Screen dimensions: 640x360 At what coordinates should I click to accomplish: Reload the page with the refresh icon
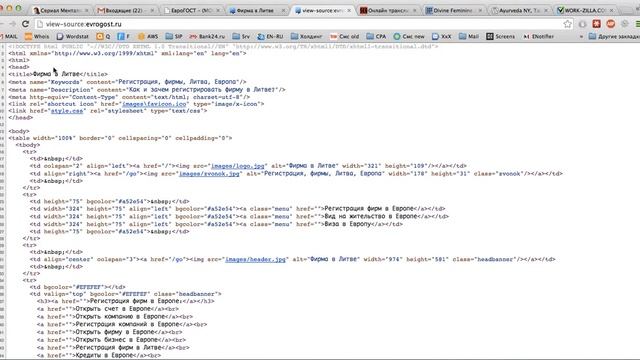click(25, 24)
